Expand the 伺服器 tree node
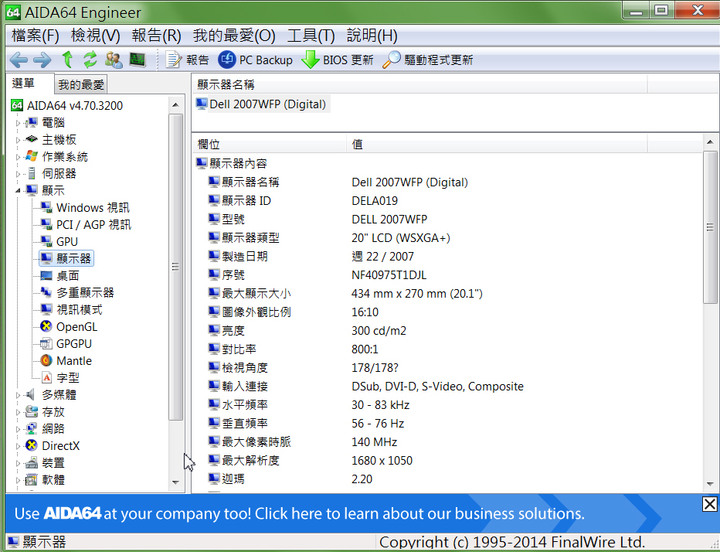The height and width of the screenshot is (552, 720). 18,174
